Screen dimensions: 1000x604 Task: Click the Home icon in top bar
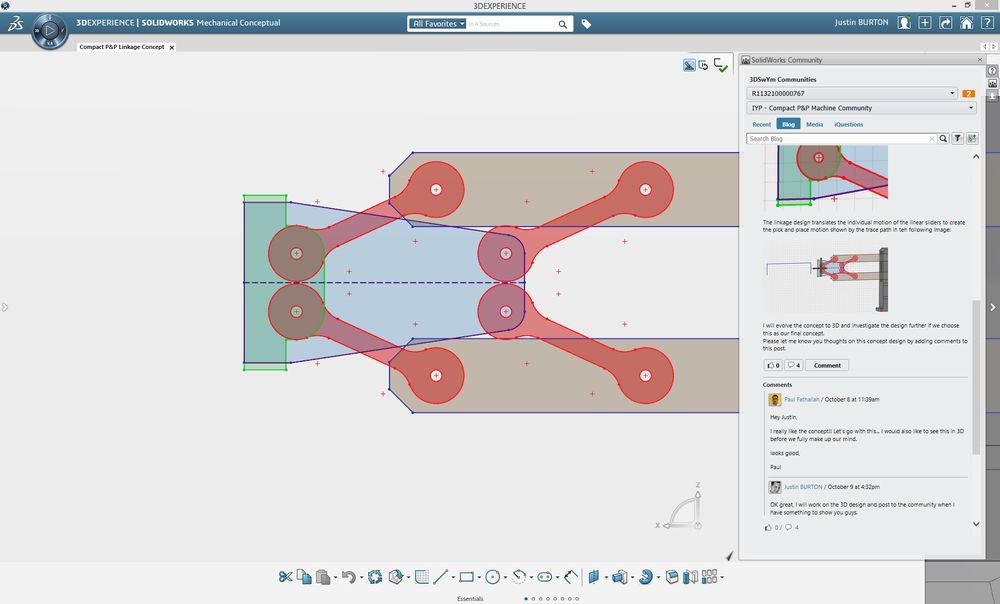[966, 23]
